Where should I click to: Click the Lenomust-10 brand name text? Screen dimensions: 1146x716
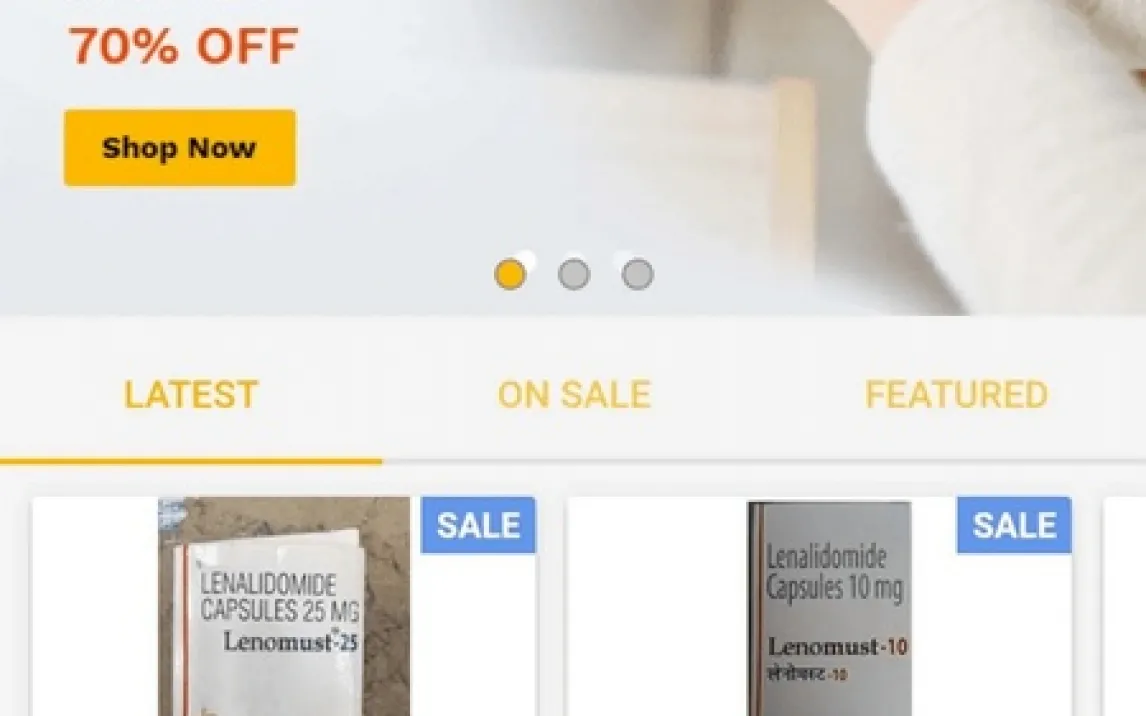(x=837, y=647)
